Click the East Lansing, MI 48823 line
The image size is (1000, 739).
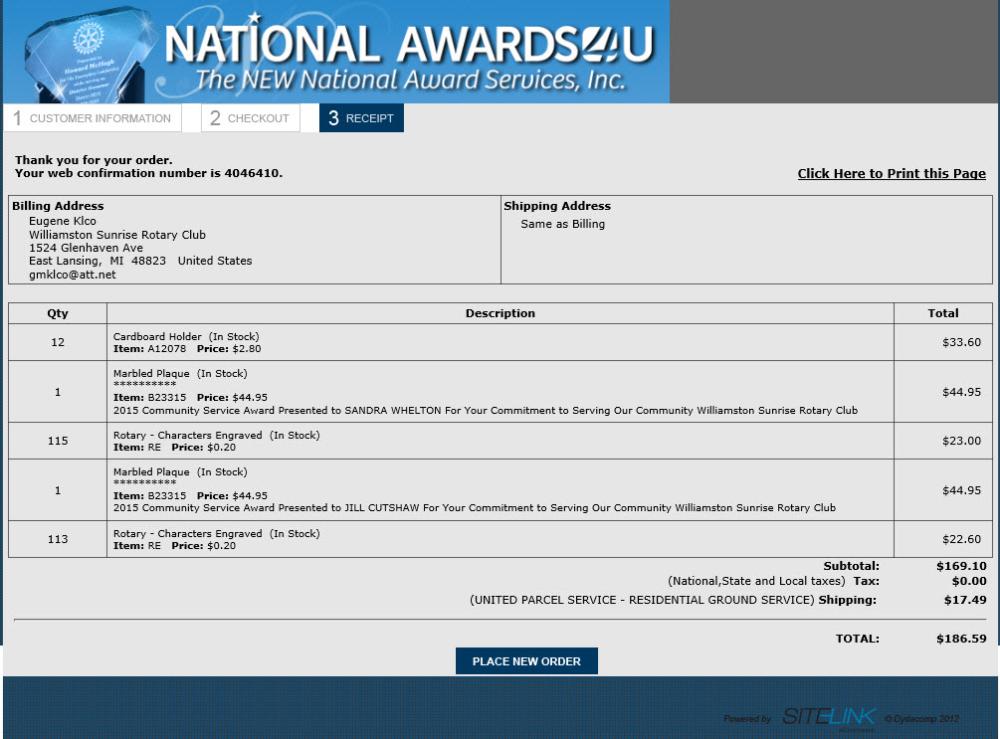140,261
